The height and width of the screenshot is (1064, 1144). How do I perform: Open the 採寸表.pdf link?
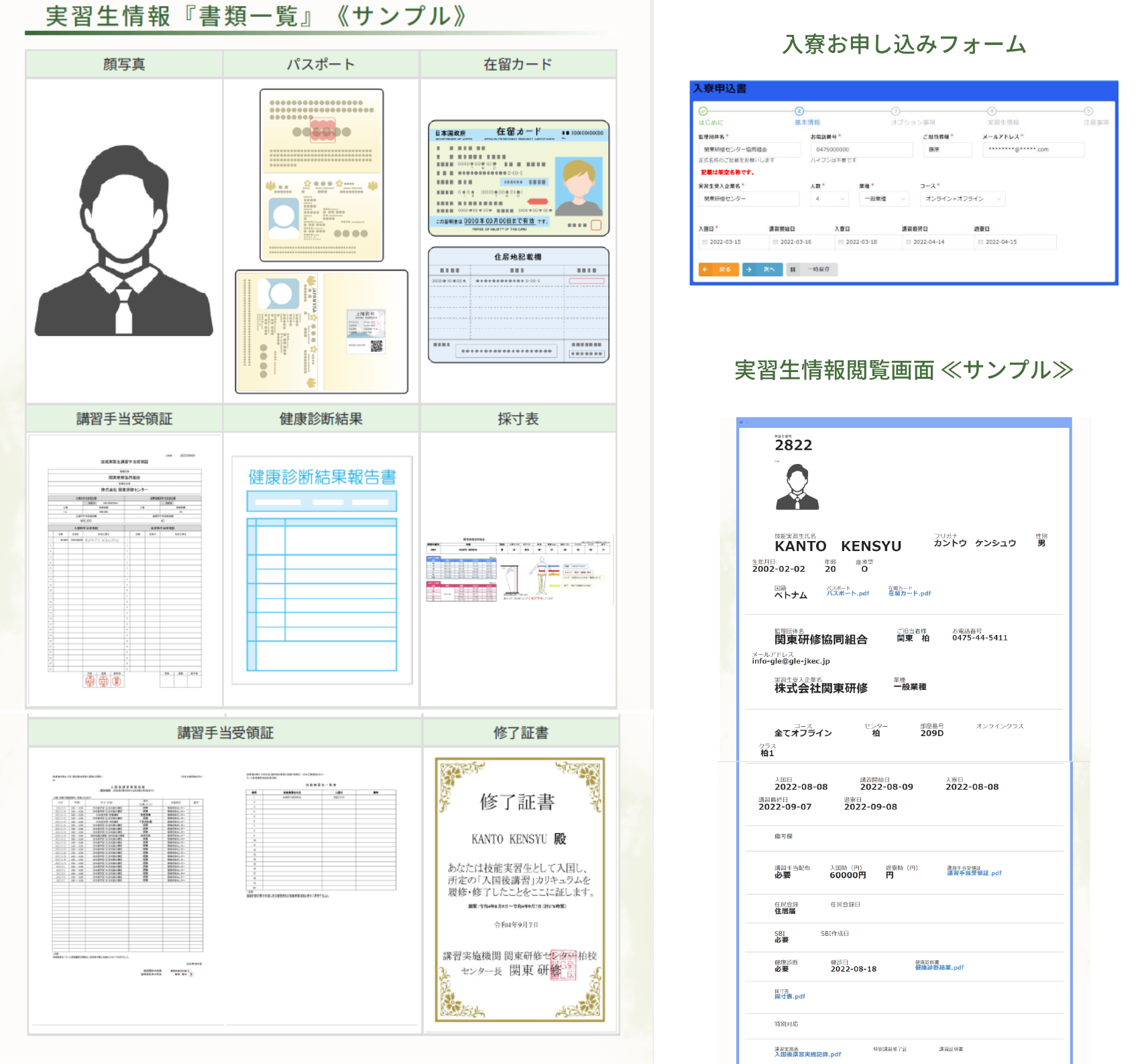(x=790, y=996)
